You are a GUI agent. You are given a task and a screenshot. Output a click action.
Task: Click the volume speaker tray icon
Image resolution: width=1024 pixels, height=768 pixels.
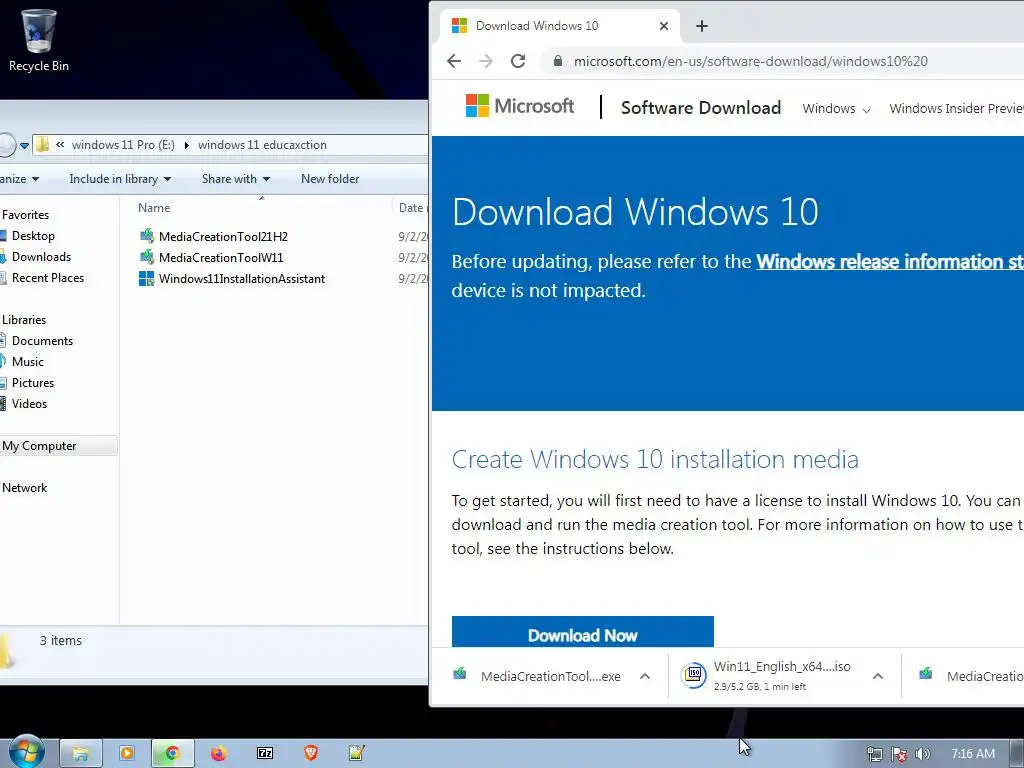point(922,754)
